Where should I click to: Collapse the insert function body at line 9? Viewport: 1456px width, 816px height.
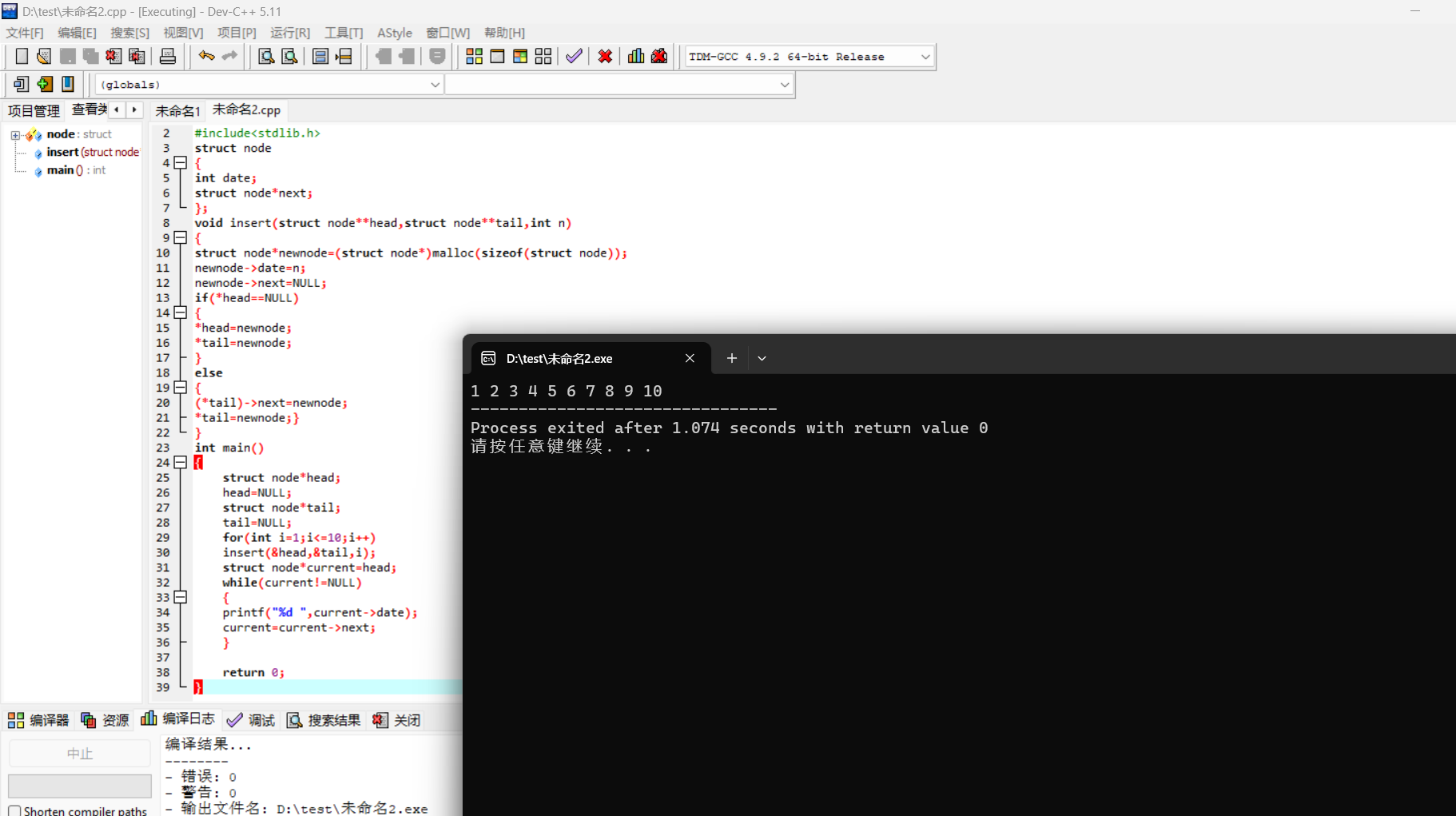click(181, 237)
